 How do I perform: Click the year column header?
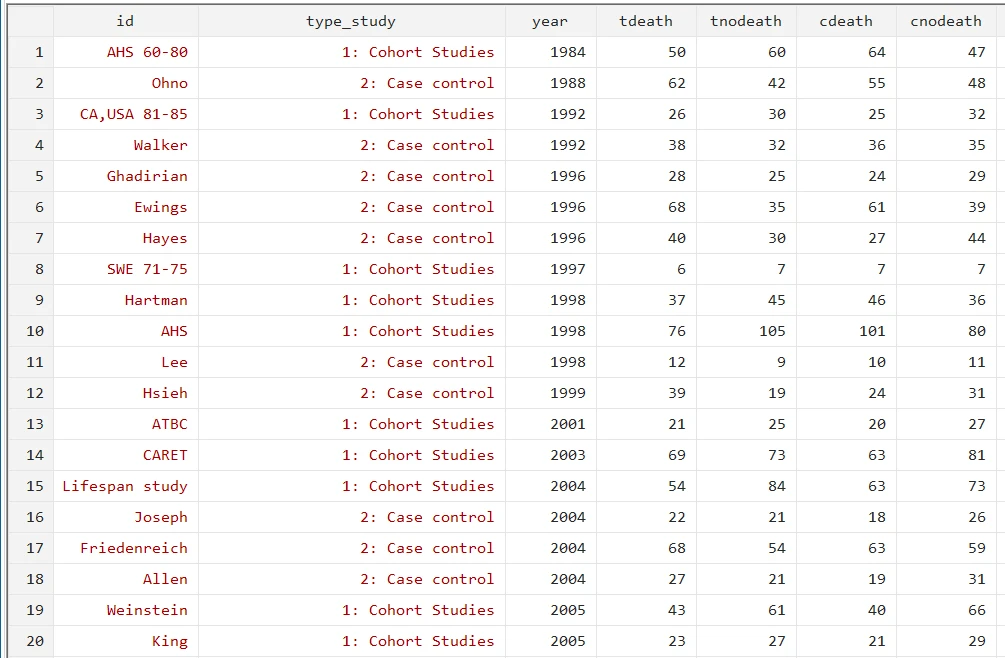(549, 21)
